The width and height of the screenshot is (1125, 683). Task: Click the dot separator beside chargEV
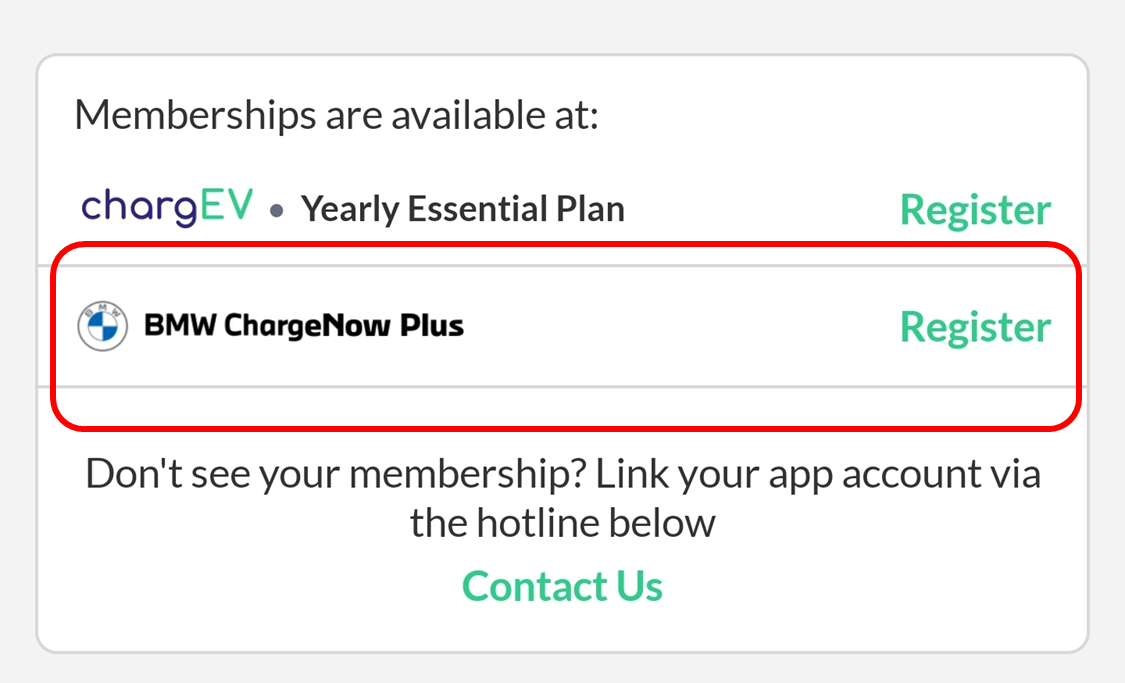click(277, 211)
